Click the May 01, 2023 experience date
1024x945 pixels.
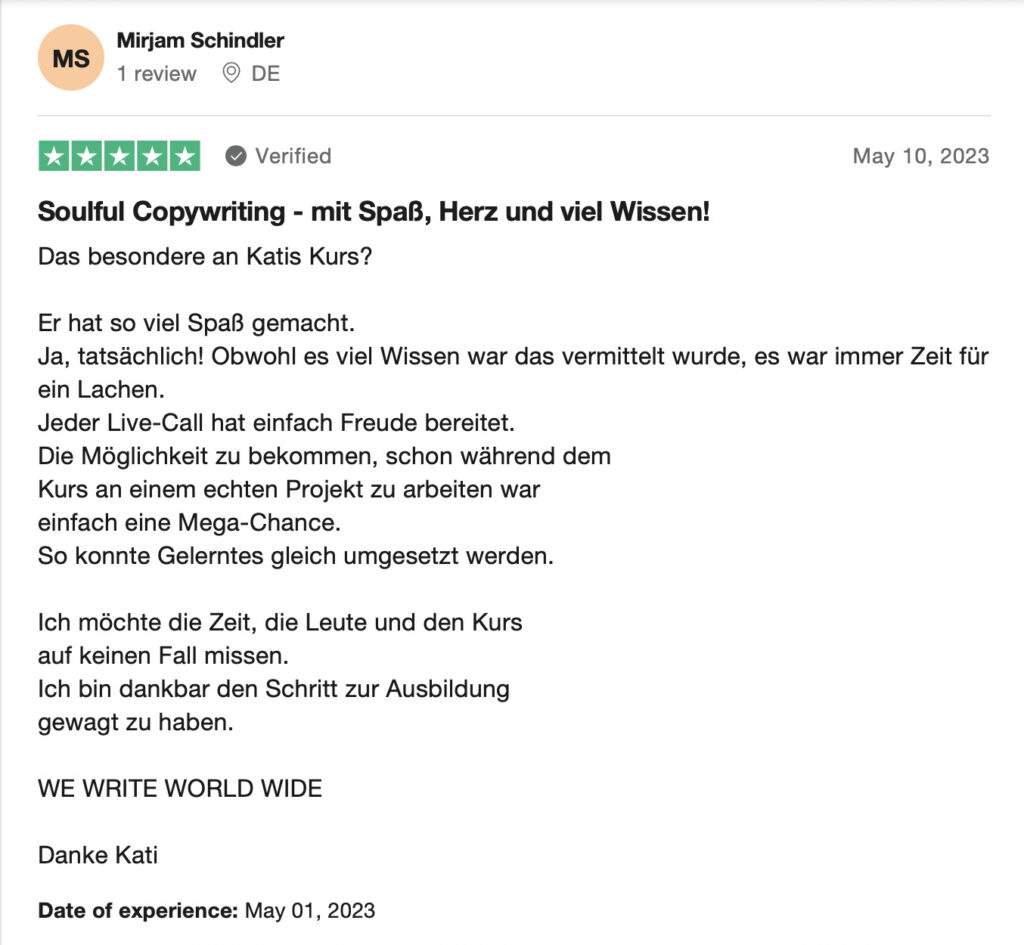[x=310, y=911]
